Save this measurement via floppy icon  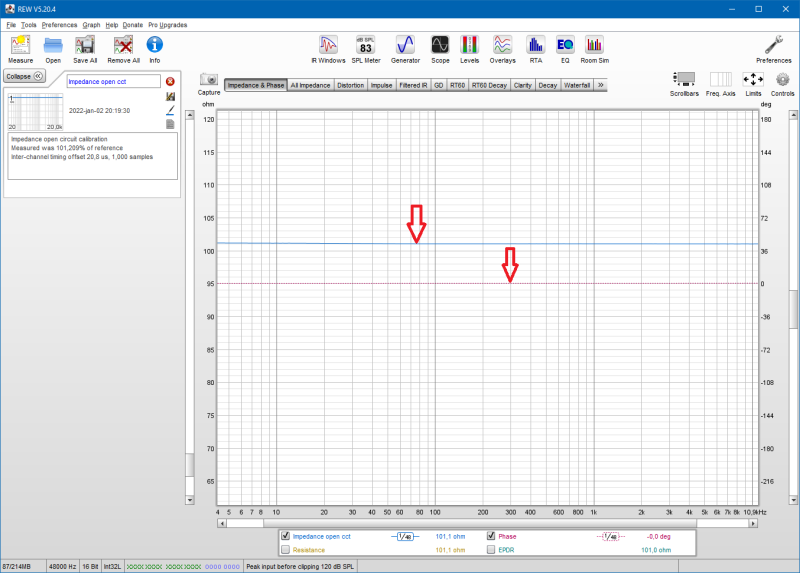(170, 96)
